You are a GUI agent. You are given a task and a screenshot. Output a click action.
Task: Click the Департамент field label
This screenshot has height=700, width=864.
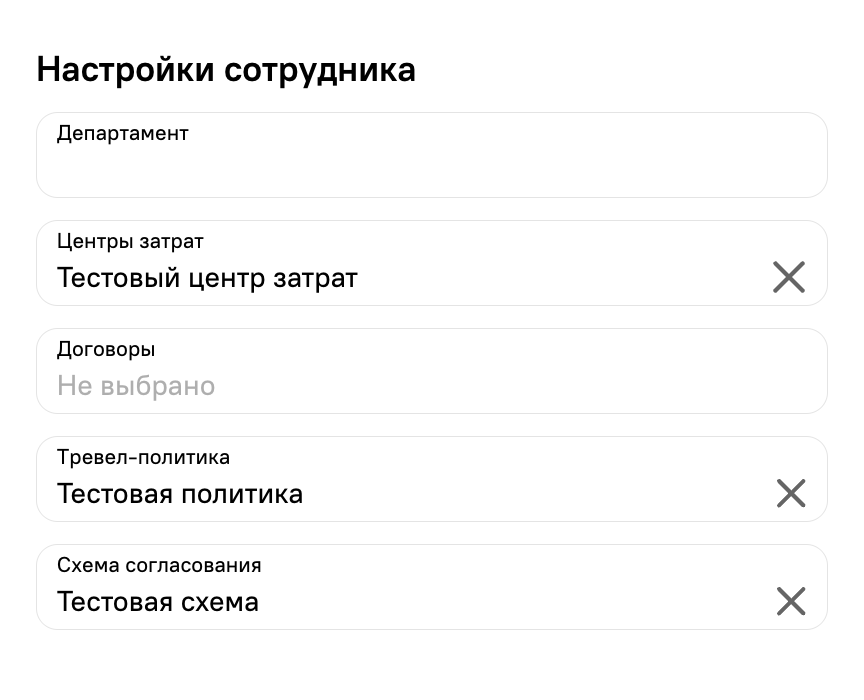(x=122, y=134)
